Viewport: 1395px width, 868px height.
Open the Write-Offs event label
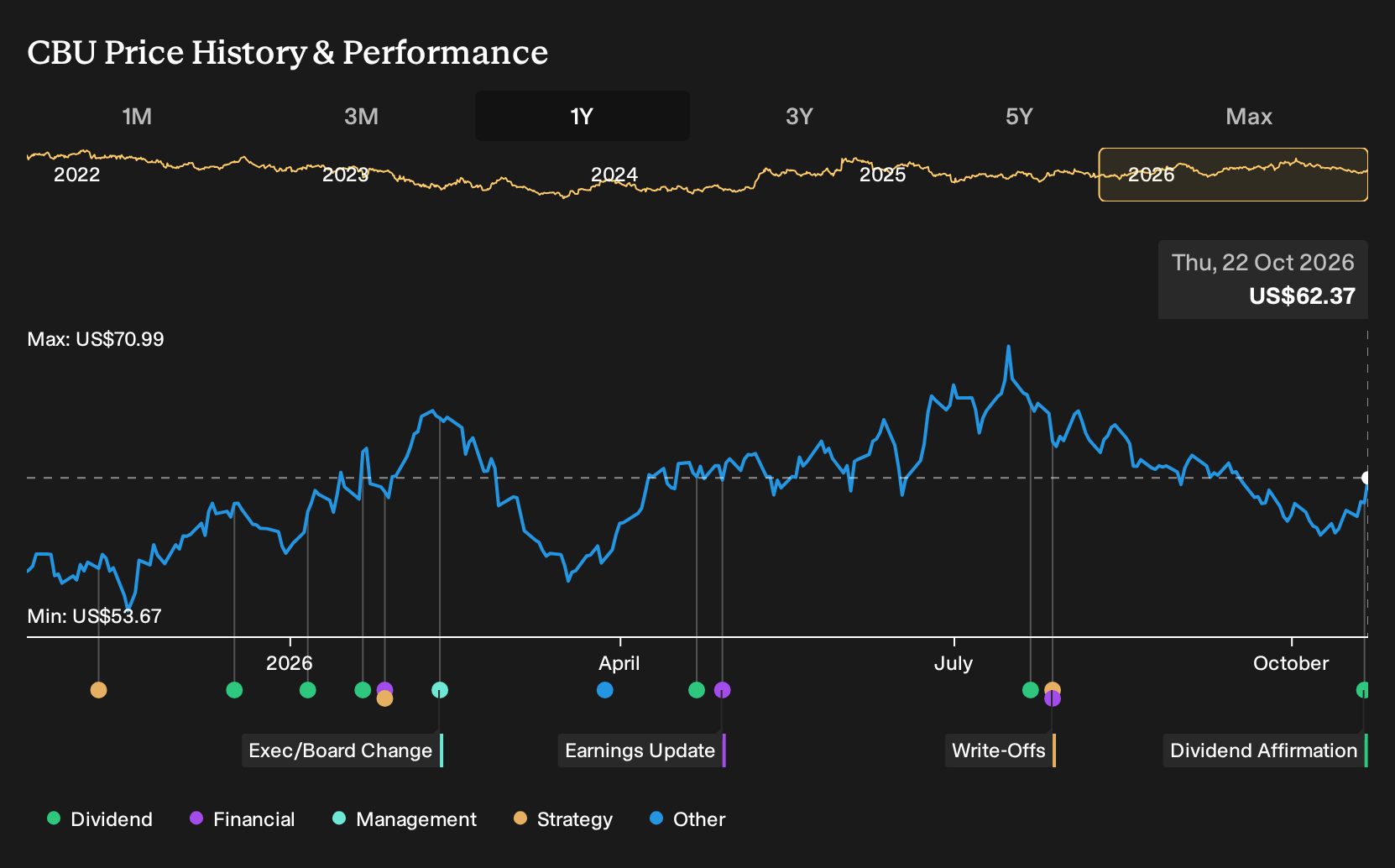pyautogui.click(x=1001, y=750)
